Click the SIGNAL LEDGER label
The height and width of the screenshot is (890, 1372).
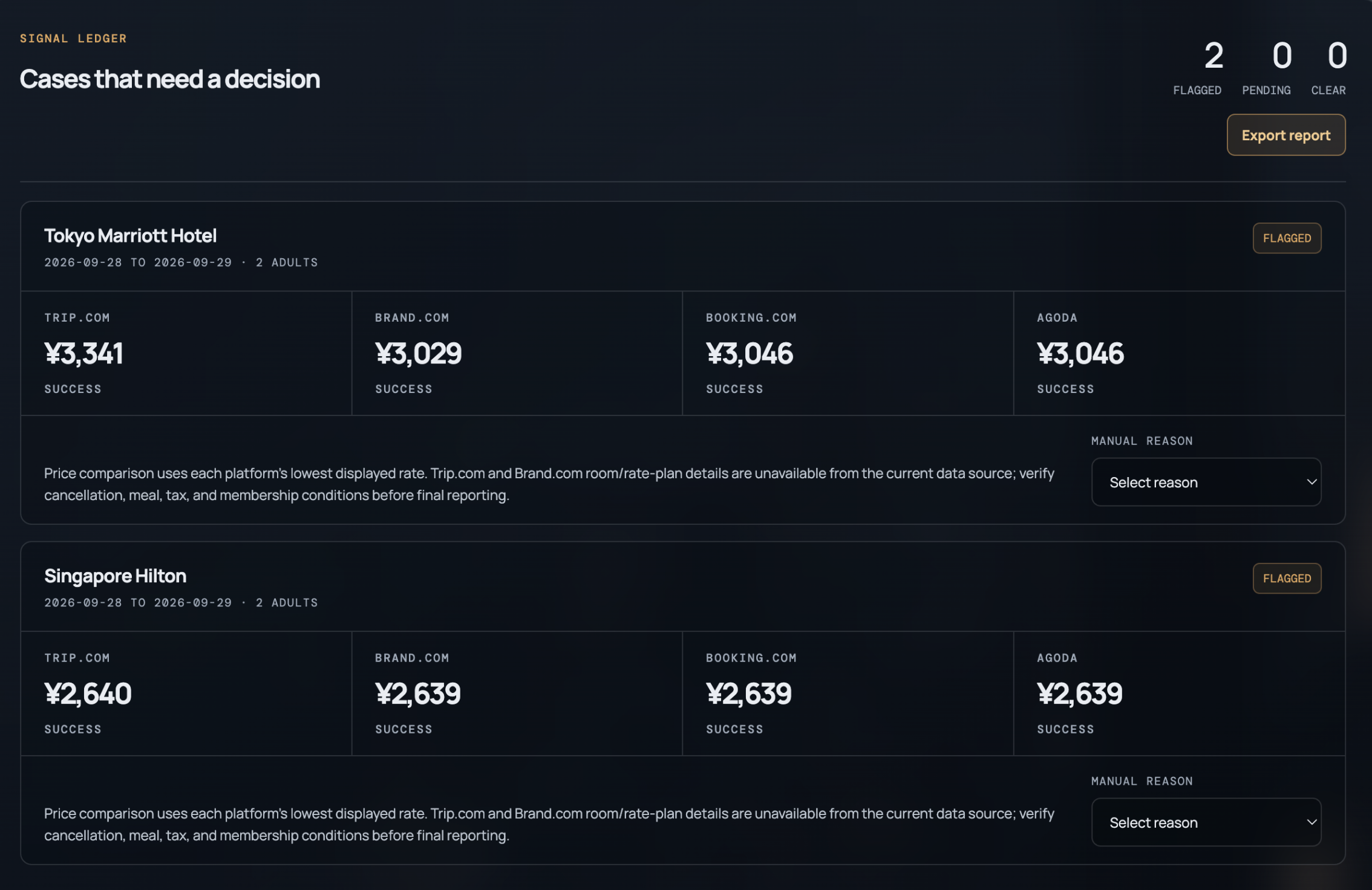tap(73, 39)
